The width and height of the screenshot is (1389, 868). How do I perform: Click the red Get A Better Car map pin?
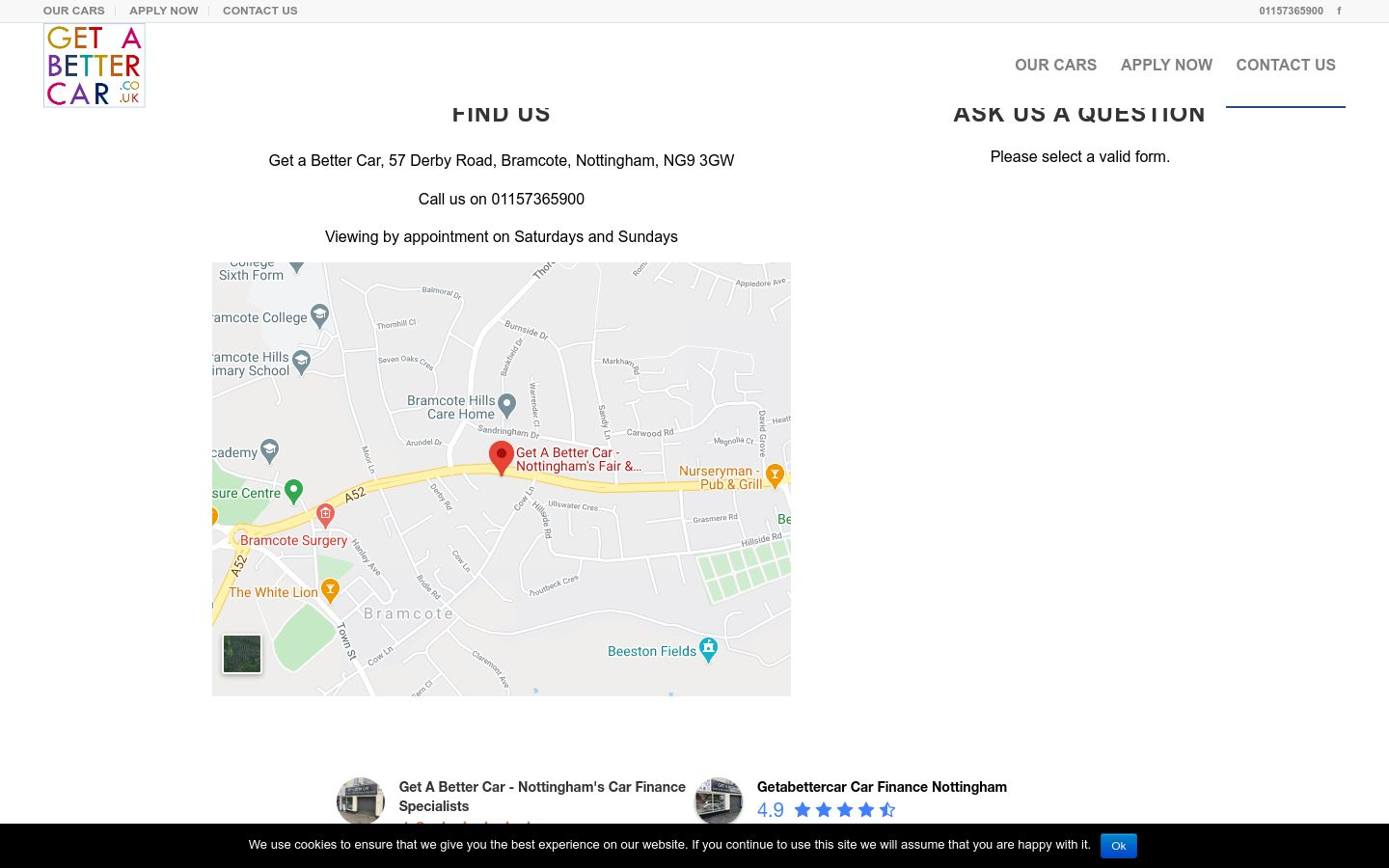click(x=501, y=458)
